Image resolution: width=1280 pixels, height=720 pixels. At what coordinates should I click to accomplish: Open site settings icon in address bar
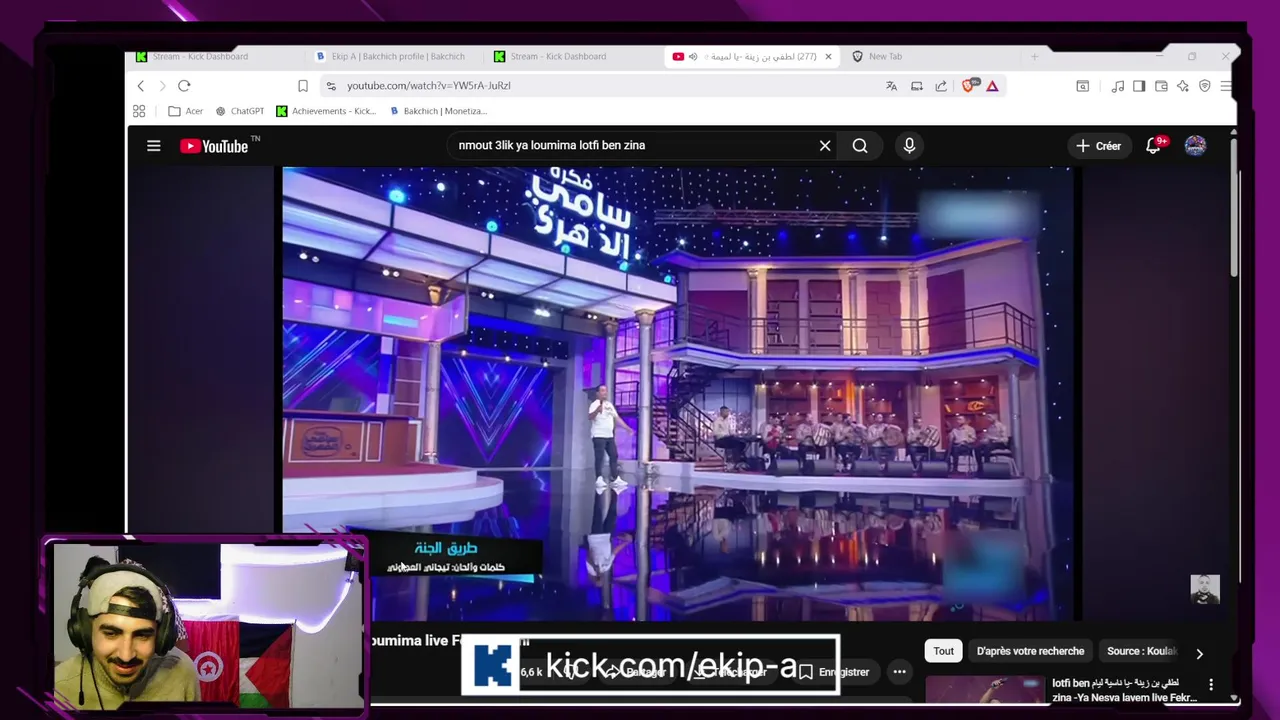pos(332,86)
